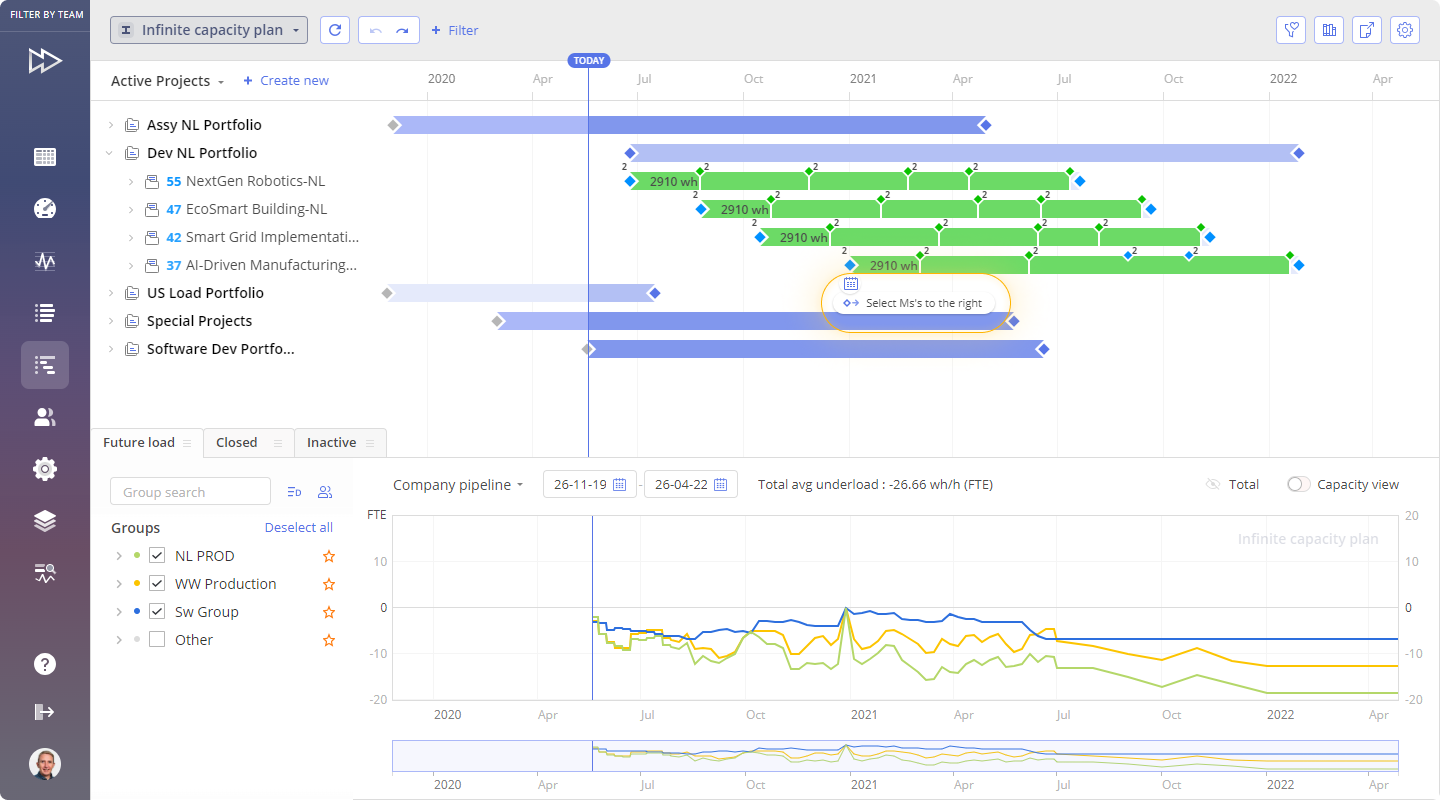Open the Company pipeline dropdown
1440x800 pixels.
pyautogui.click(x=458, y=485)
